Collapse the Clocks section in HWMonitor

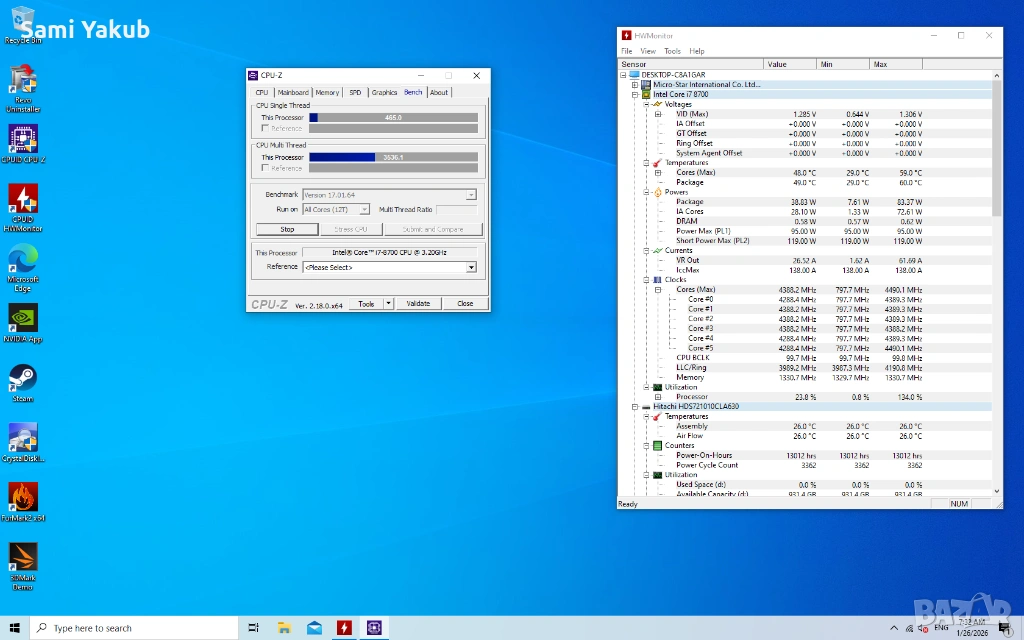646,280
